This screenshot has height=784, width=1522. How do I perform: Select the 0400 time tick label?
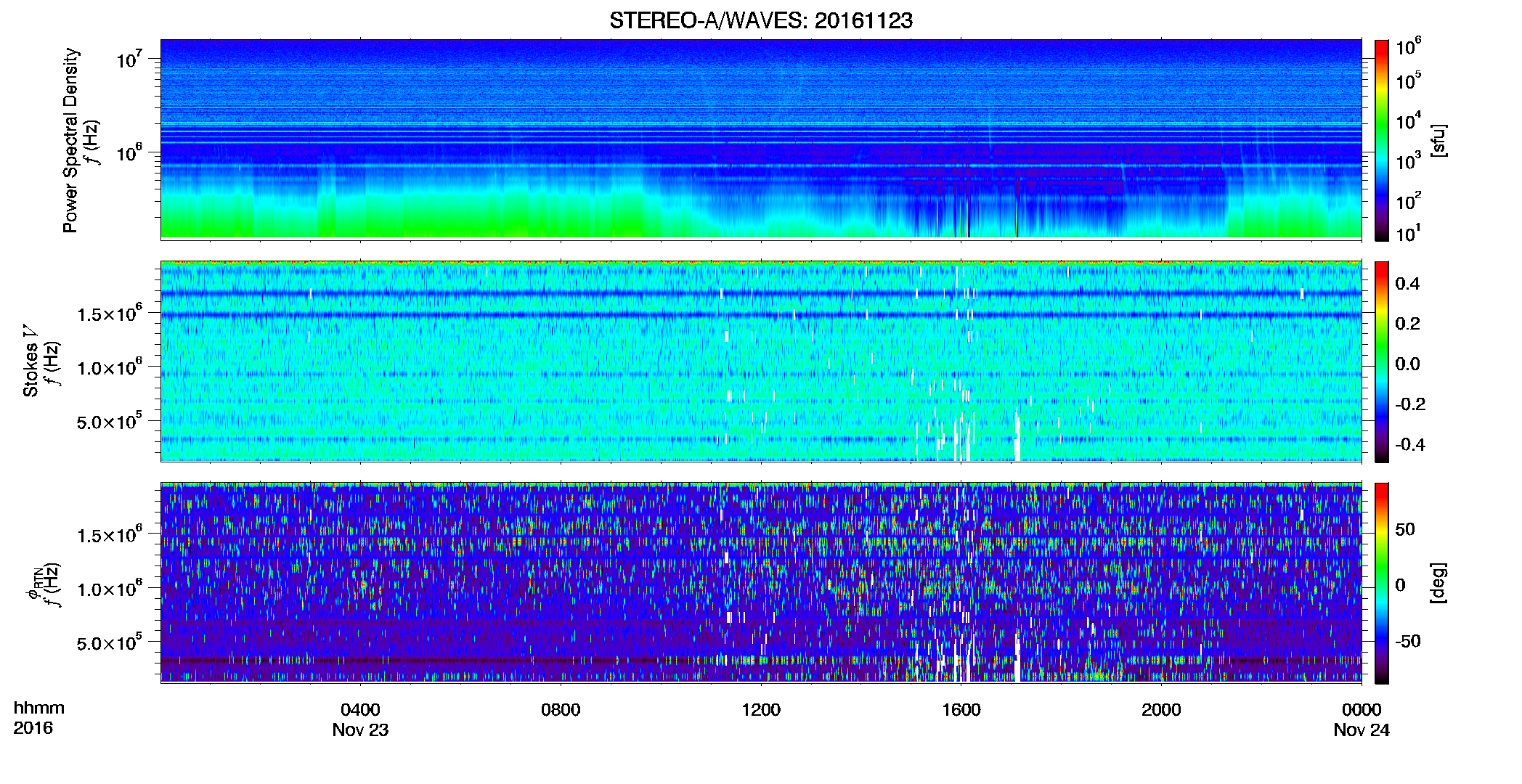[360, 710]
